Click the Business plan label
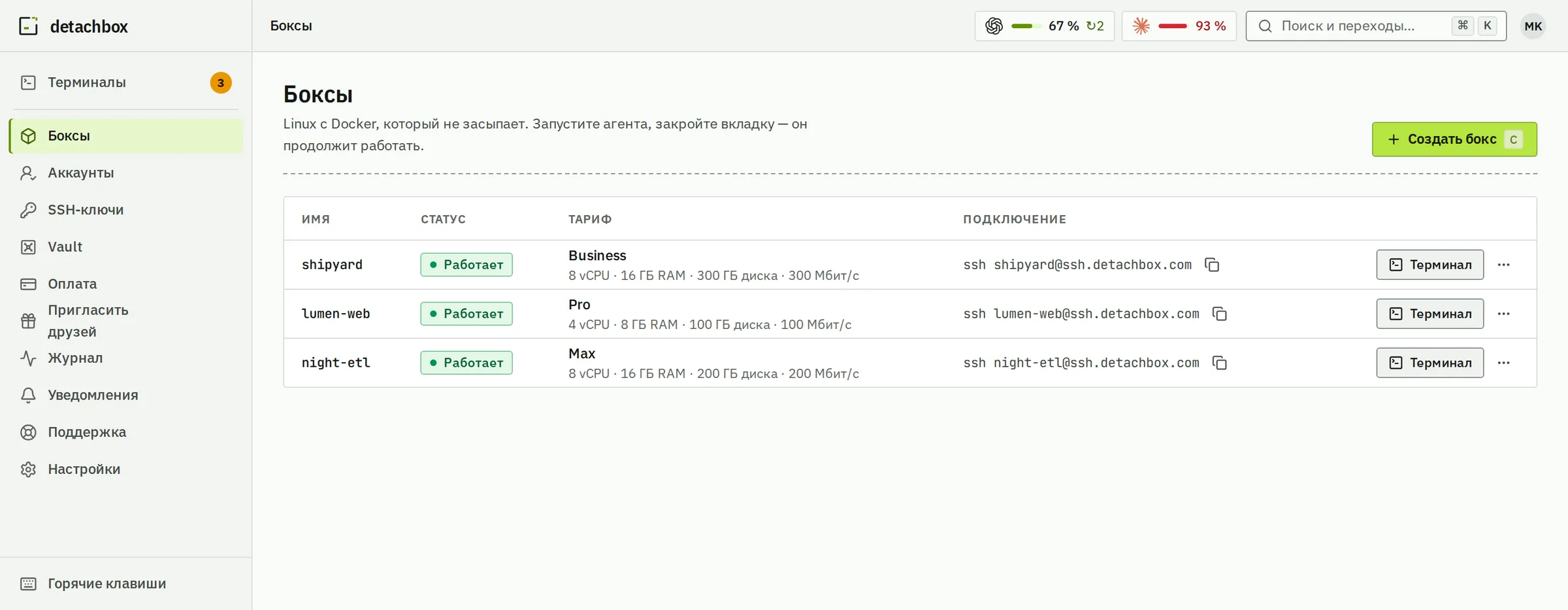The height and width of the screenshot is (610, 1568). click(x=597, y=256)
